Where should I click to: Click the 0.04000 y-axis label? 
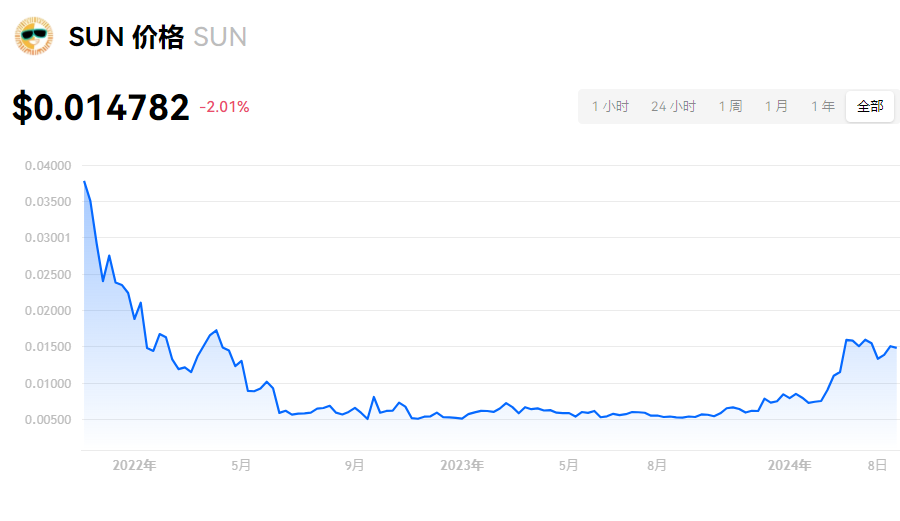(48, 166)
